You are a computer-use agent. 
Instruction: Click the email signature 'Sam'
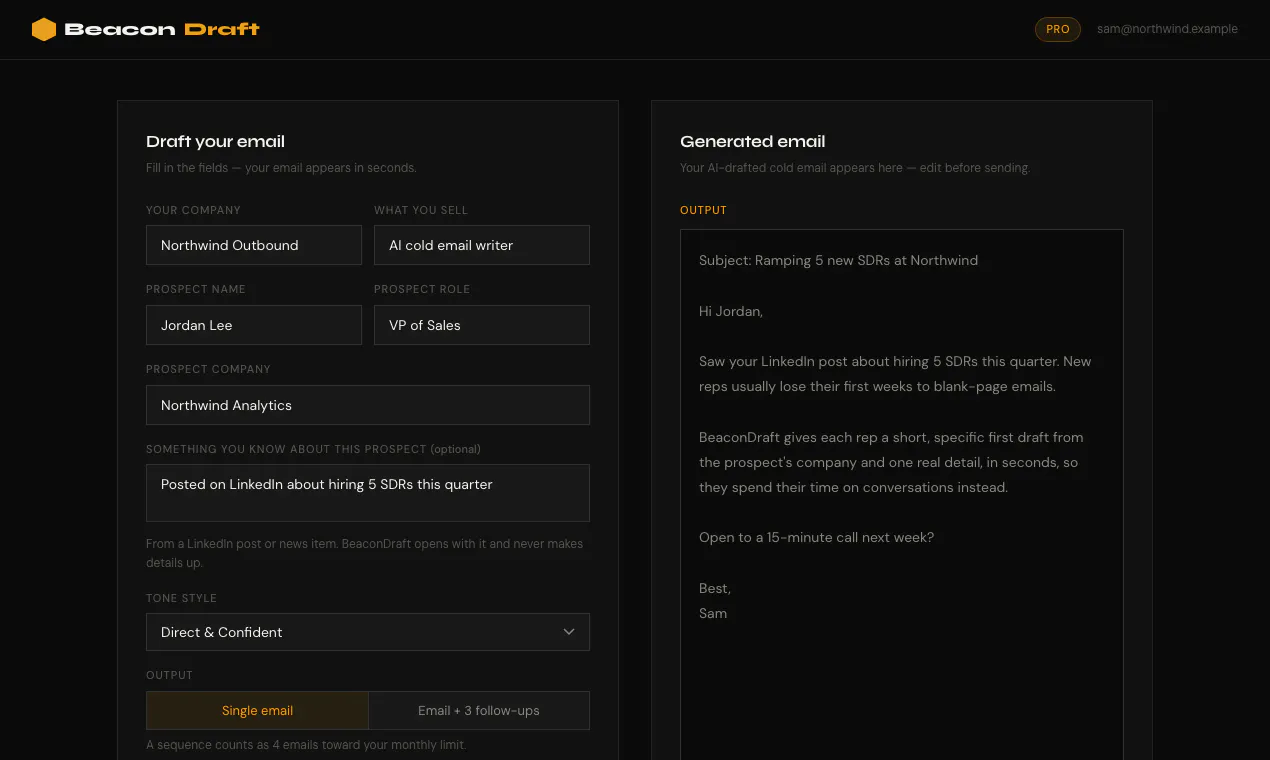(x=713, y=613)
